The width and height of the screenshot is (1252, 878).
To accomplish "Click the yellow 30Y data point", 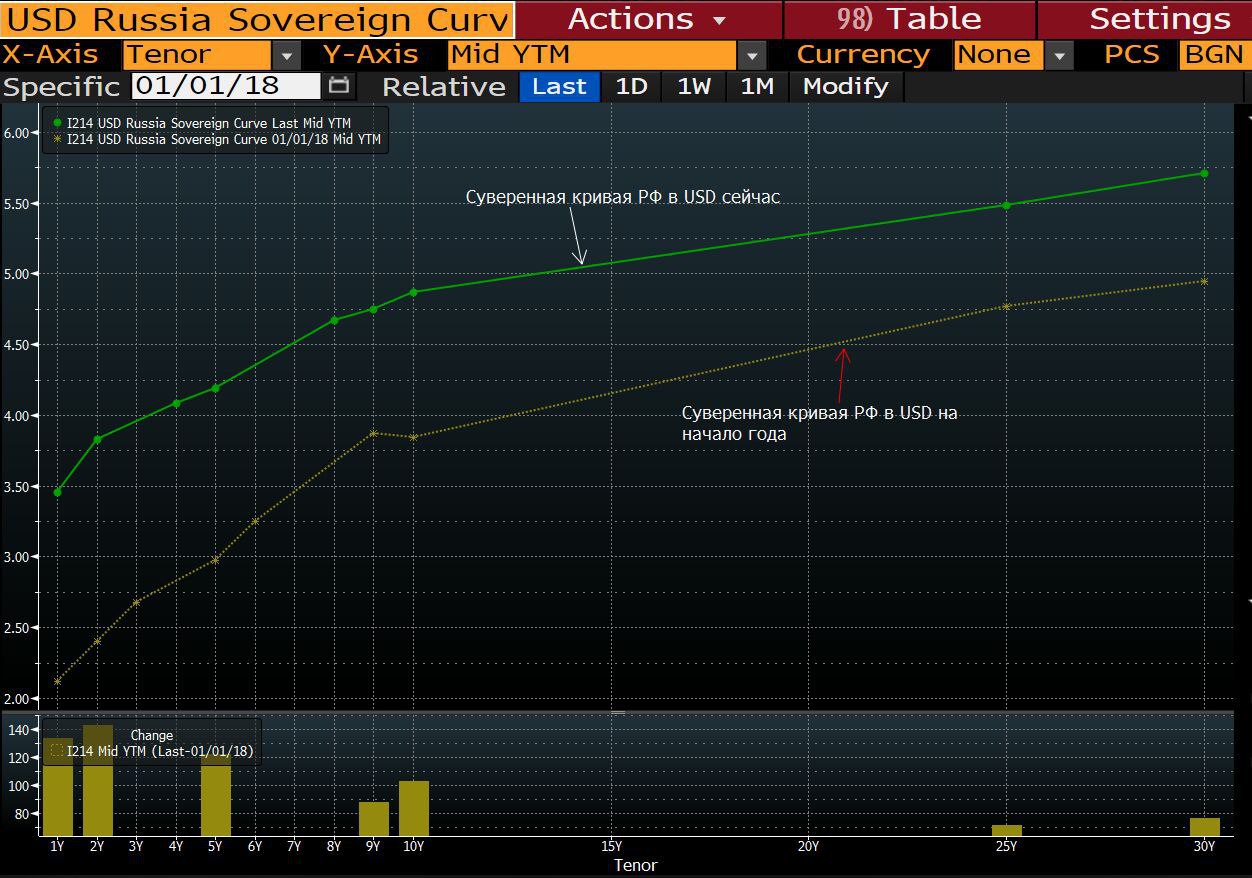I will coord(1204,281).
